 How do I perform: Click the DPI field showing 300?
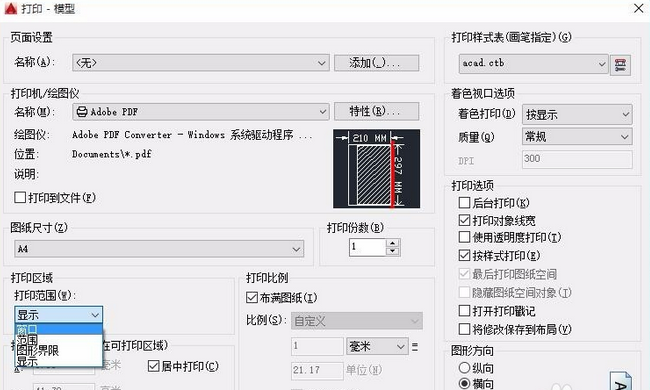577,159
